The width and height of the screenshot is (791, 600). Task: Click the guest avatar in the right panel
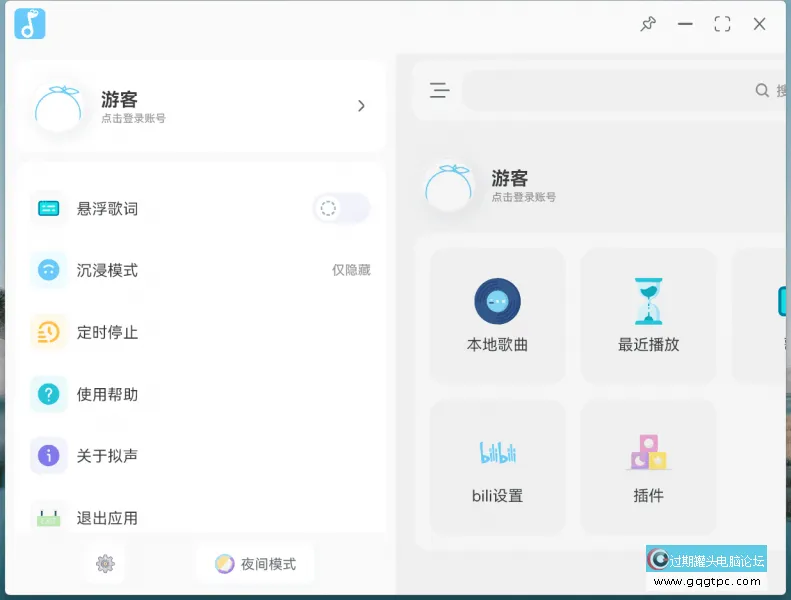tap(448, 186)
